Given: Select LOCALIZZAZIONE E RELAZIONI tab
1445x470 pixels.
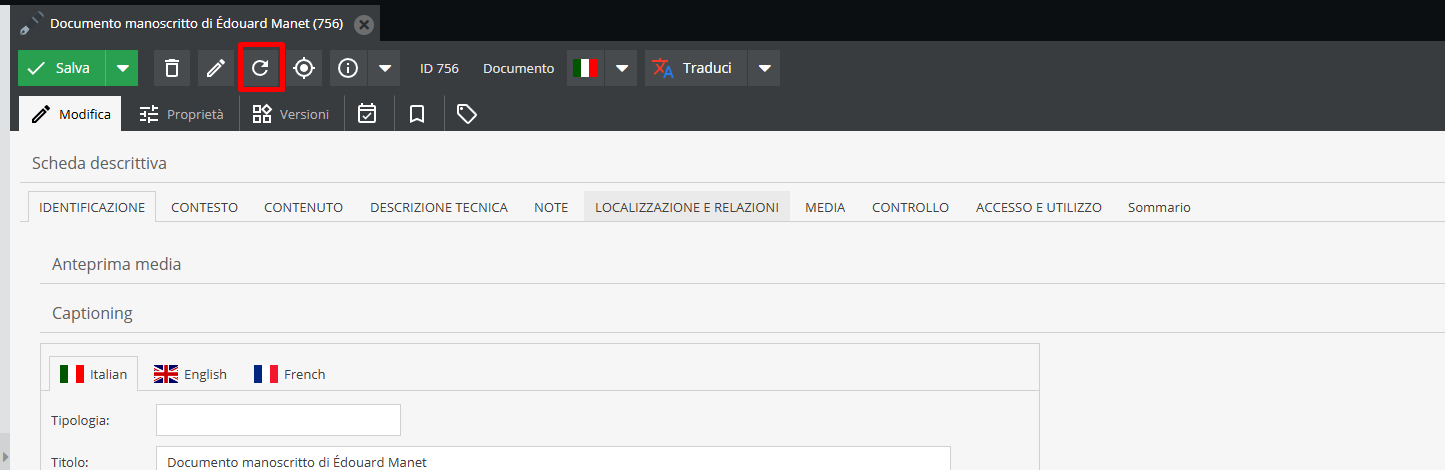Looking at the screenshot, I should pyautogui.click(x=687, y=207).
